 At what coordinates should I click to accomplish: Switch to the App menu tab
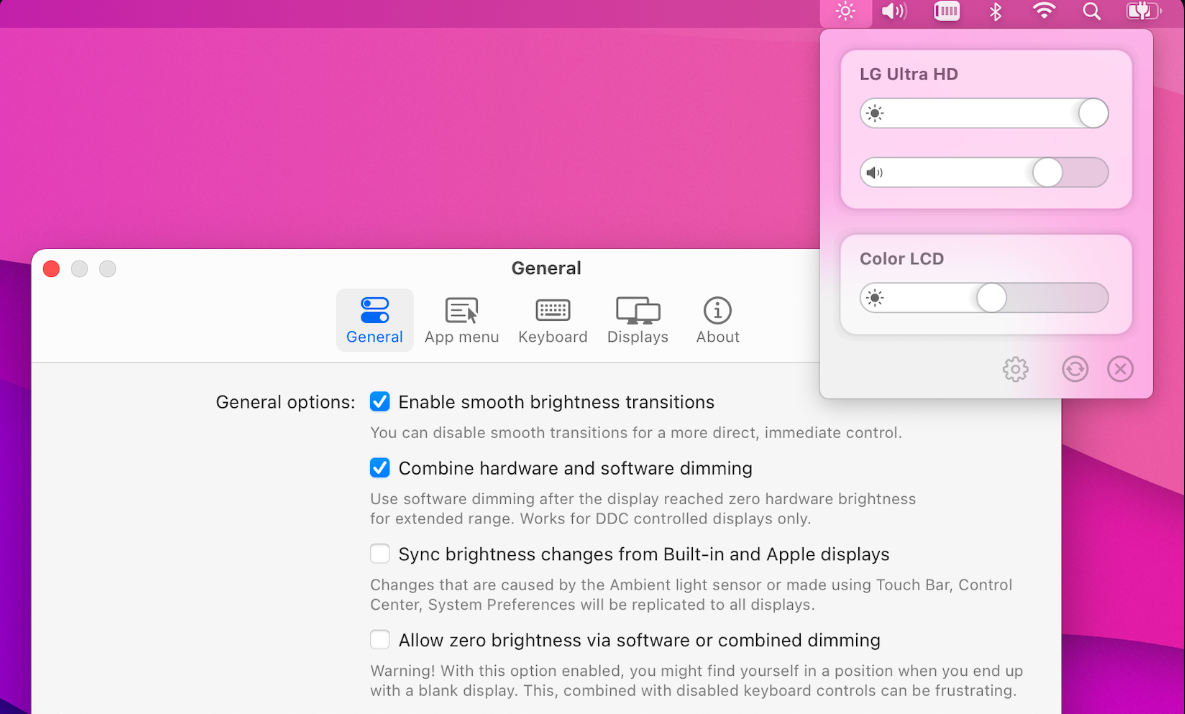(x=461, y=320)
